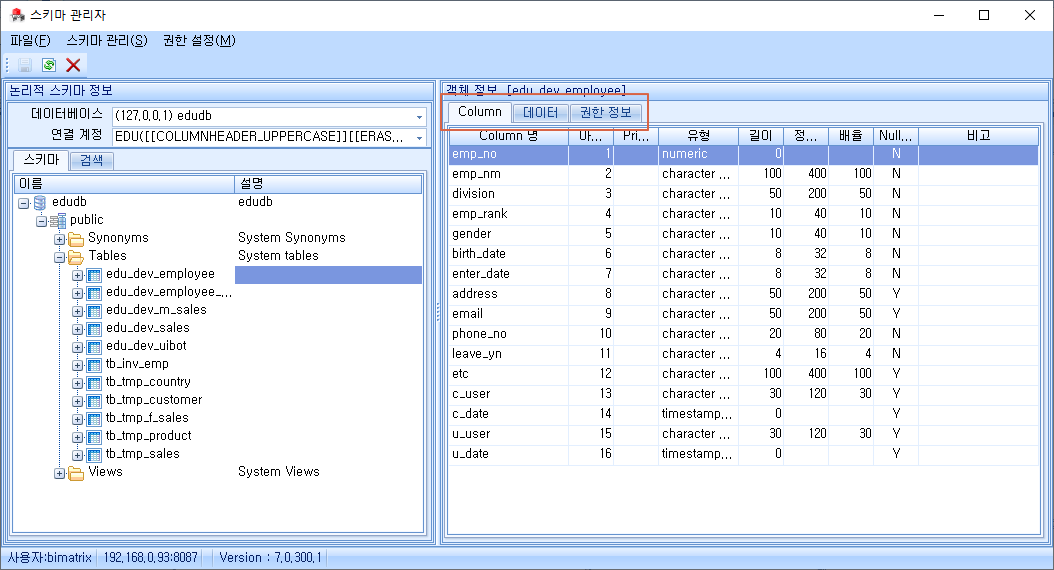Expand the tb_tmp_sales table node

(x=78, y=456)
